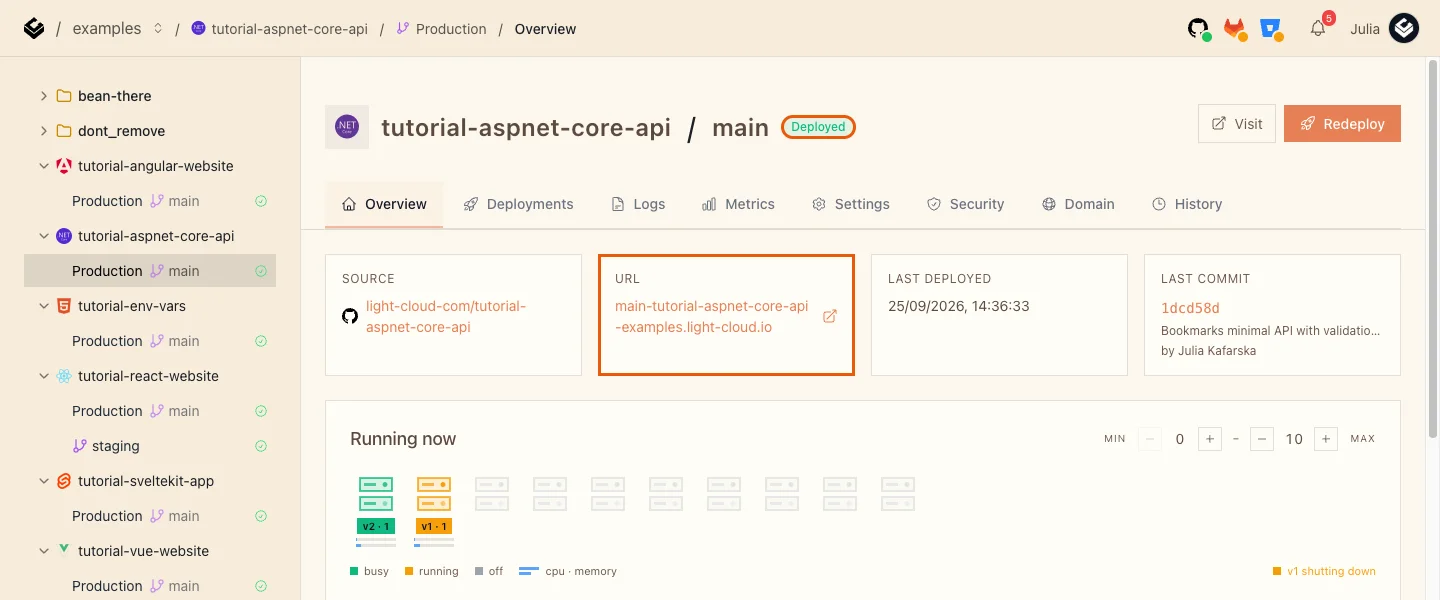Increase the MIN instances value

1210,439
